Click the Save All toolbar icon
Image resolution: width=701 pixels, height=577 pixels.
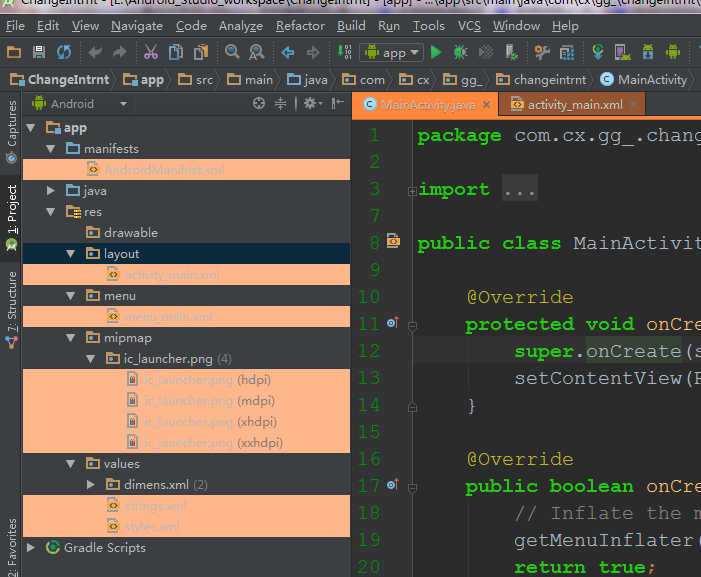39,52
